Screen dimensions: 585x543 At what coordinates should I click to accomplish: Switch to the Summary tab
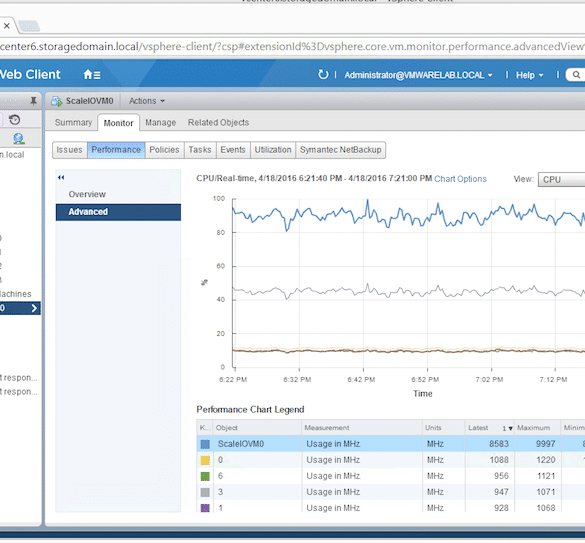click(73, 122)
